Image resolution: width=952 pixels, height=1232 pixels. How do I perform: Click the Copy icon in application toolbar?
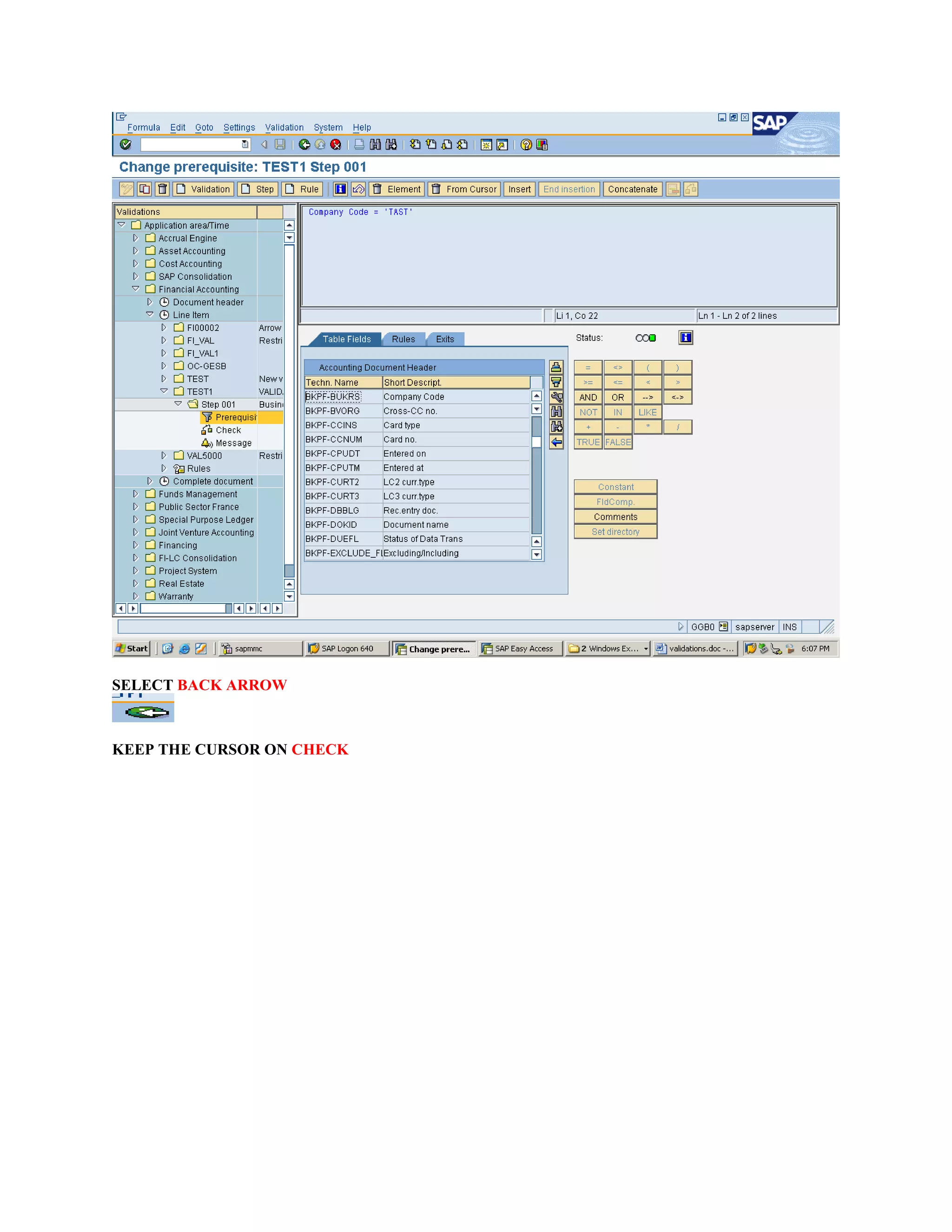145,189
